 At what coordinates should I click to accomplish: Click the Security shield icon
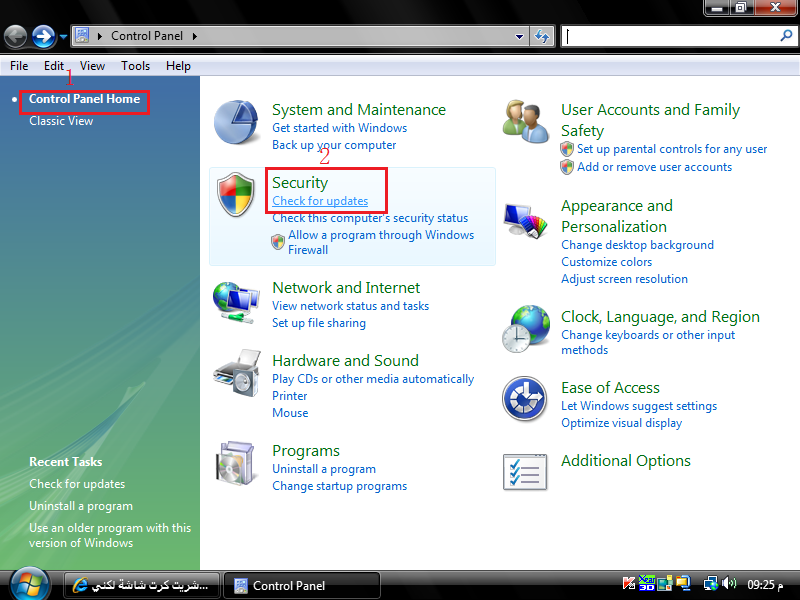(x=236, y=194)
